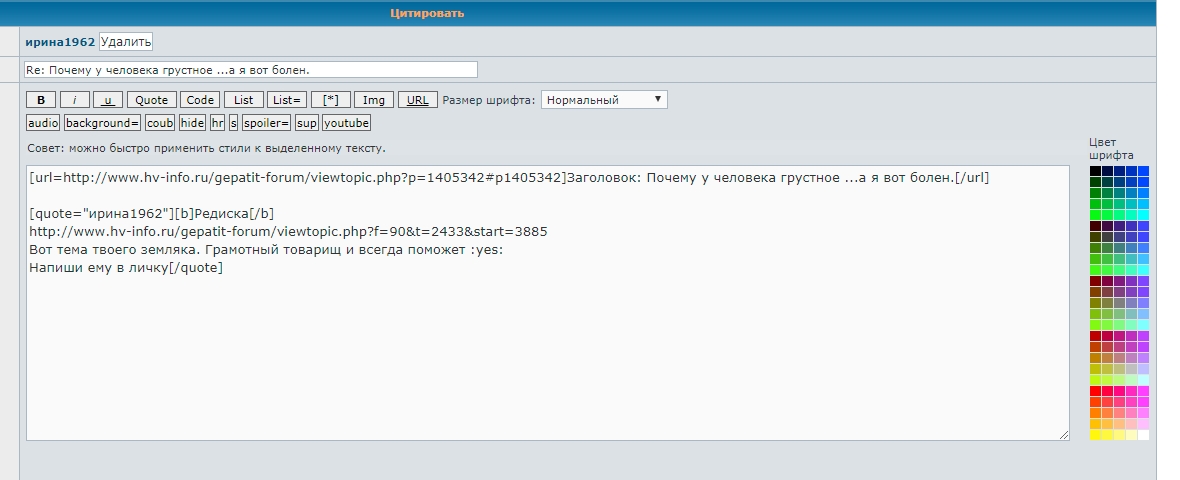The height and width of the screenshot is (480, 1180).
Task: Insert a link using URL button
Action: pos(418,100)
